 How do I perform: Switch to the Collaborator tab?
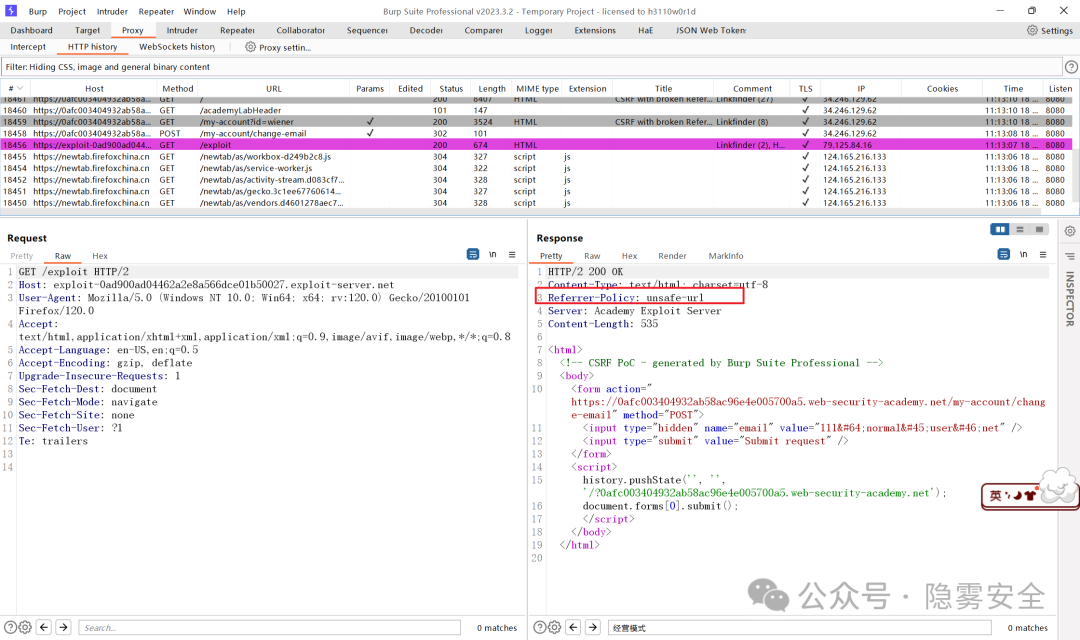pyautogui.click(x=300, y=30)
